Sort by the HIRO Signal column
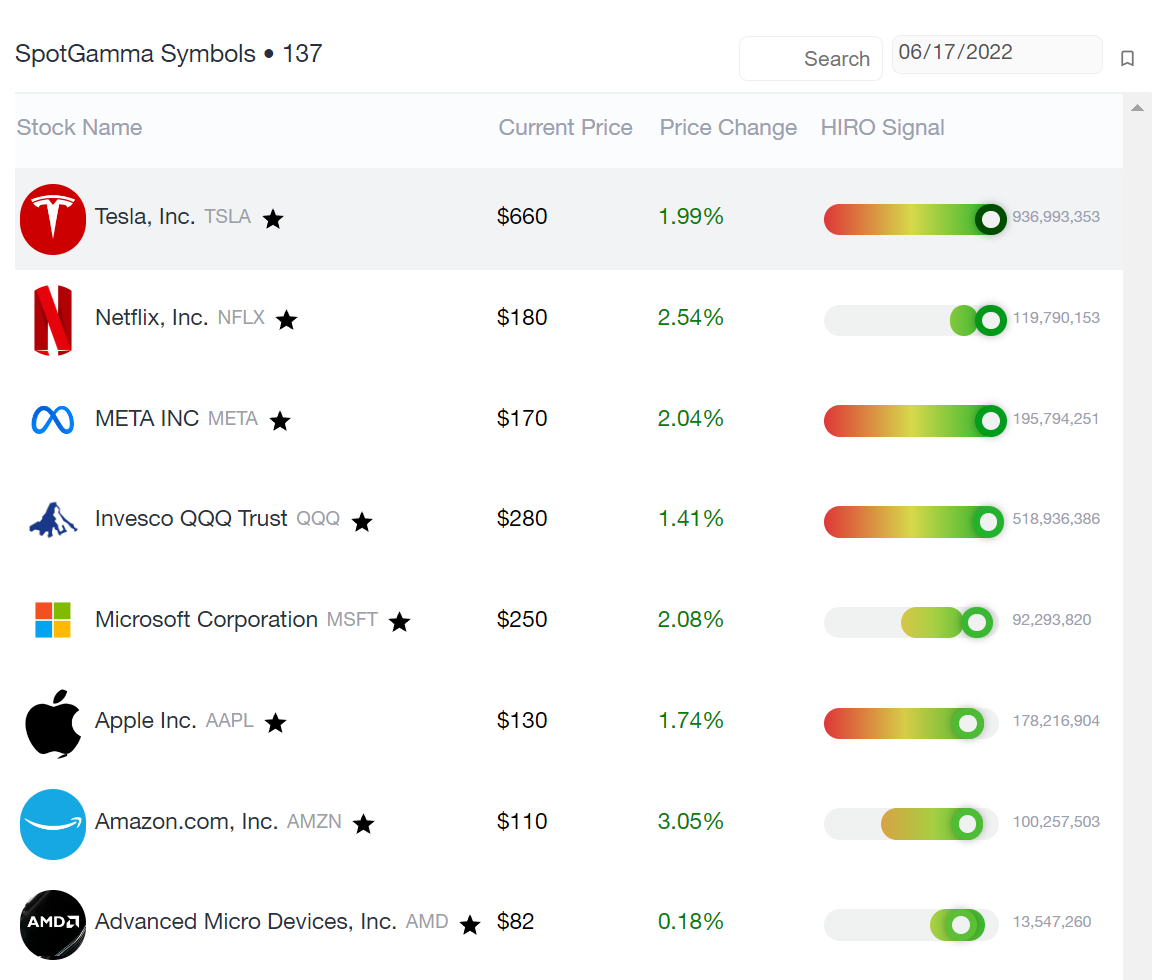 point(882,128)
